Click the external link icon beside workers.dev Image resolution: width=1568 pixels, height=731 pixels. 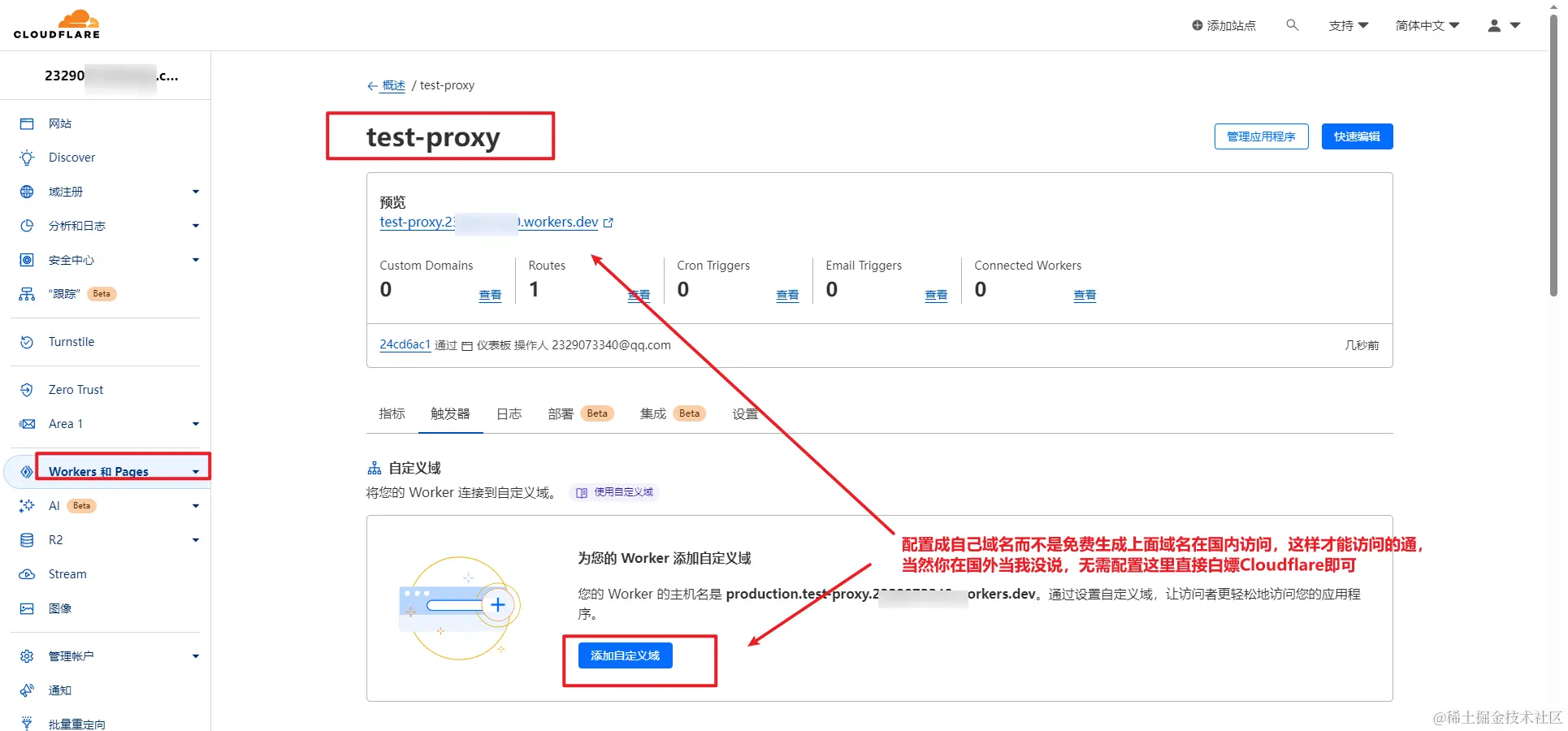609,223
